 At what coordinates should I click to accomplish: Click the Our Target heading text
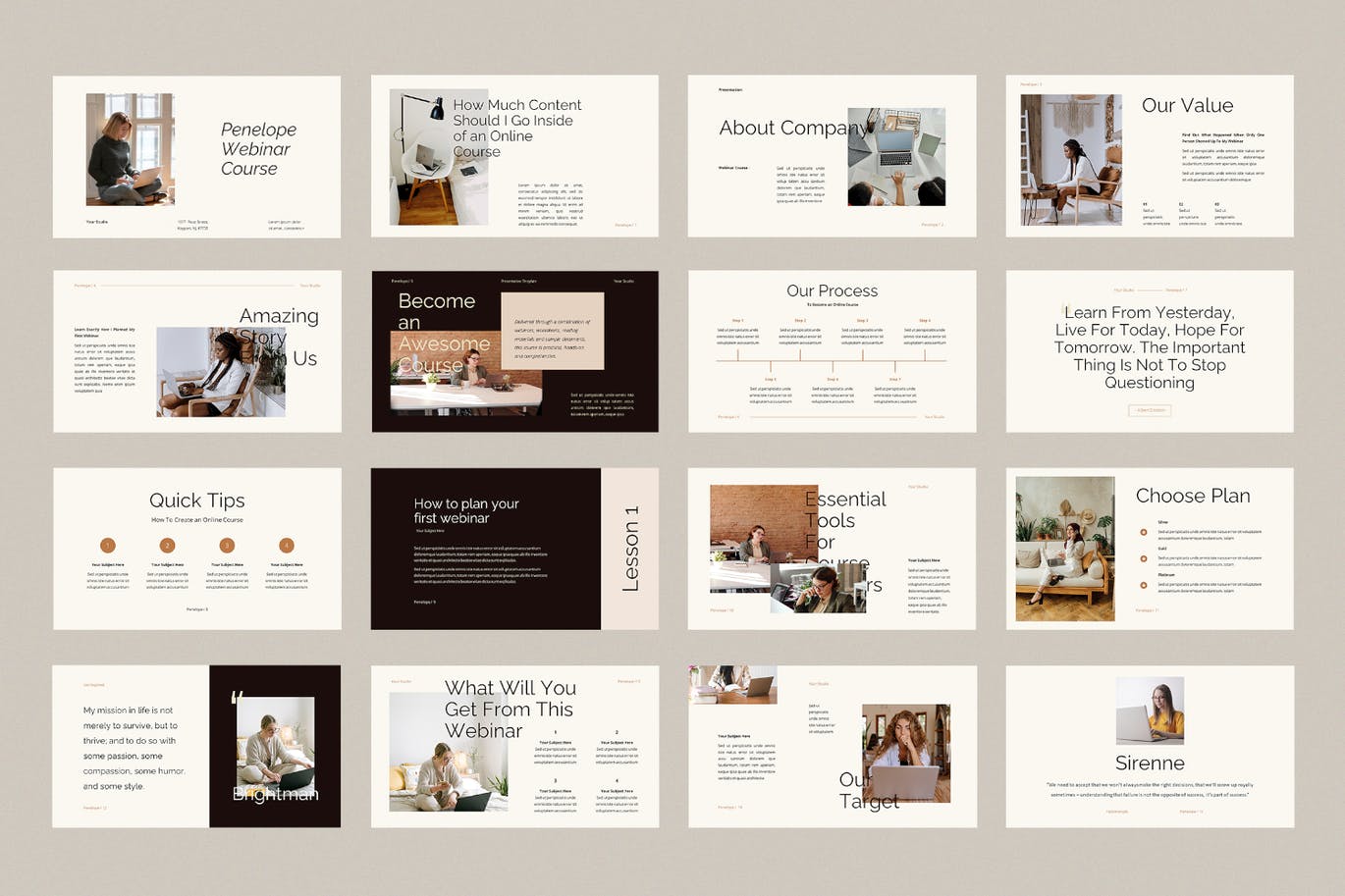click(868, 790)
